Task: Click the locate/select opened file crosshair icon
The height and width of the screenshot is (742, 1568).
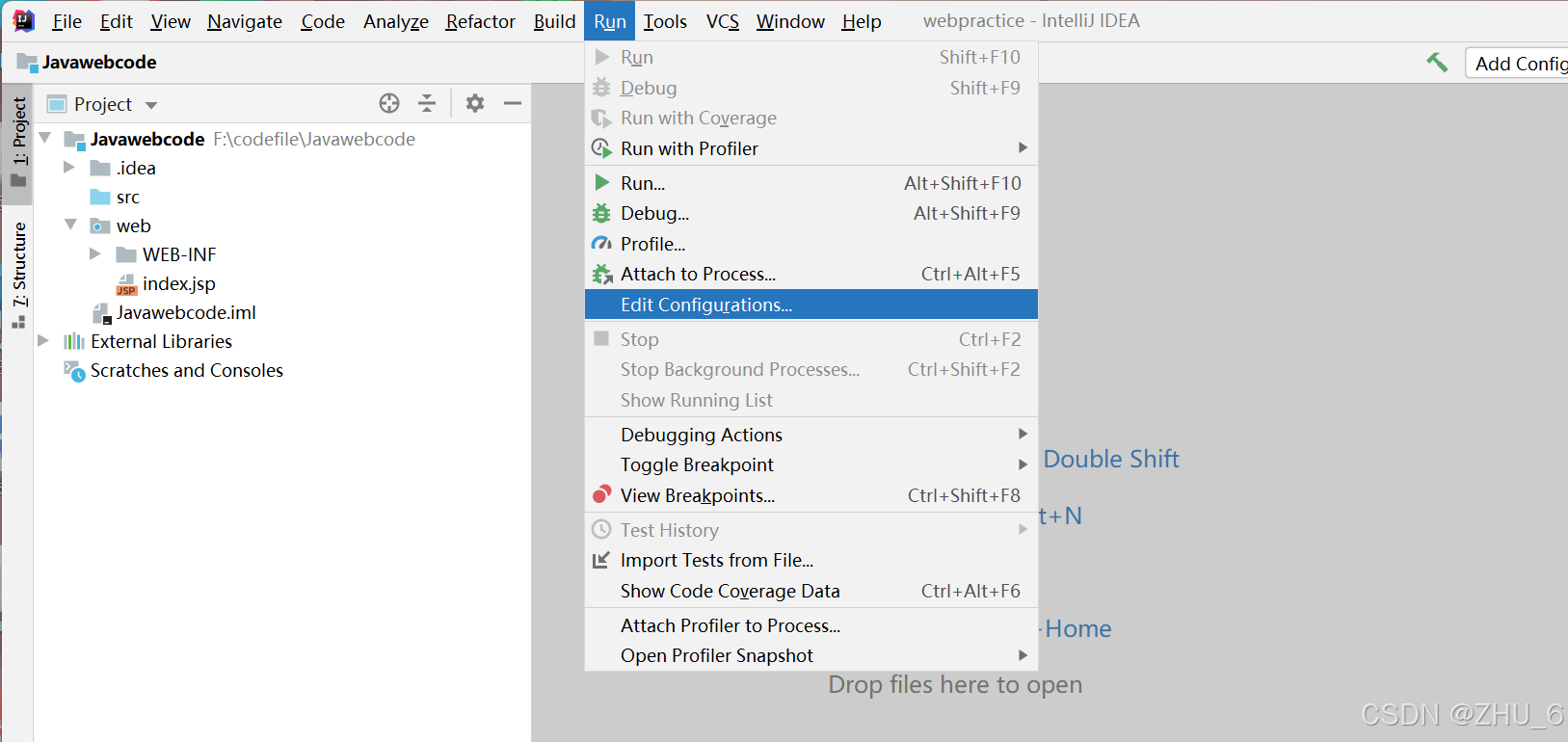Action: pos(389,103)
